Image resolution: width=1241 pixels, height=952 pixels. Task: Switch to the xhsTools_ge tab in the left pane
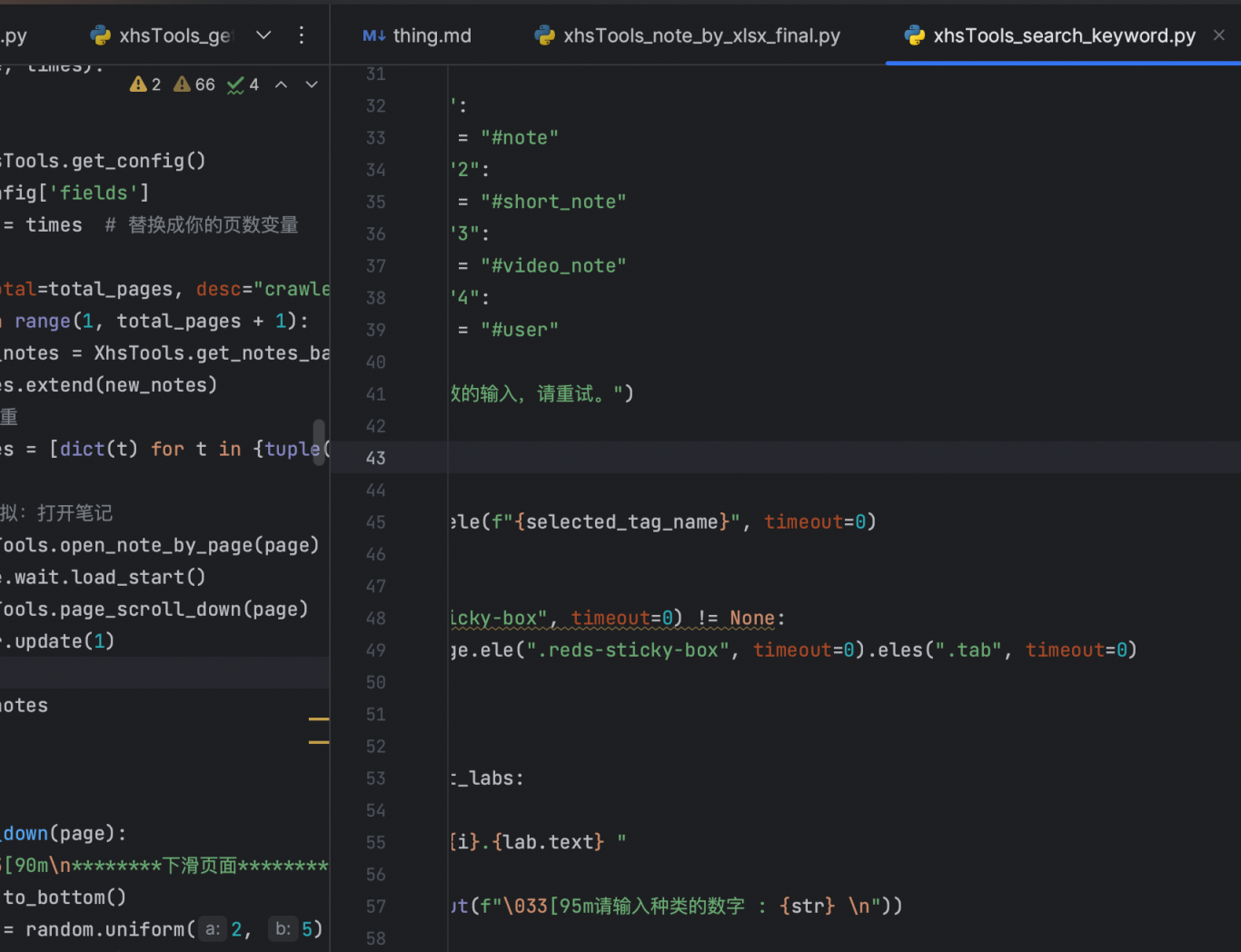tap(161, 35)
